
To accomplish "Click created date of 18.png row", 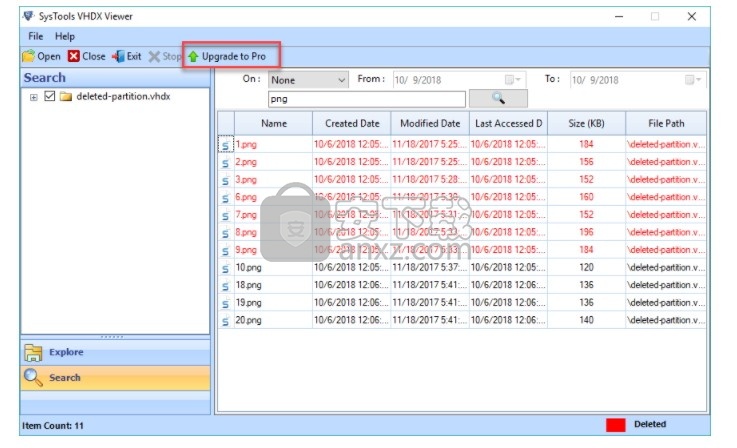I will tap(352, 285).
